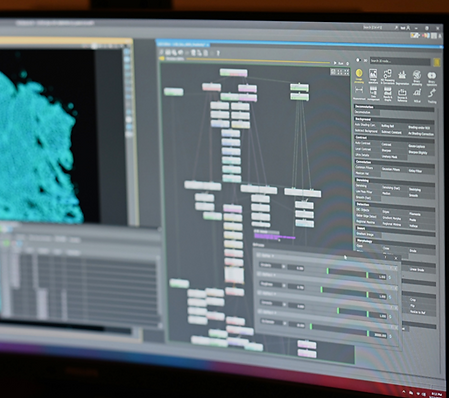449x398 pixels.
Task: Show hidden icons in Windows system tray
Action: click(404, 391)
